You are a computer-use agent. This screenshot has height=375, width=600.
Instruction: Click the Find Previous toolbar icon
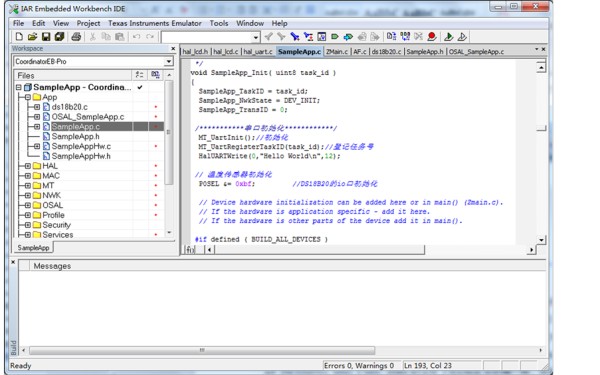[268, 37]
